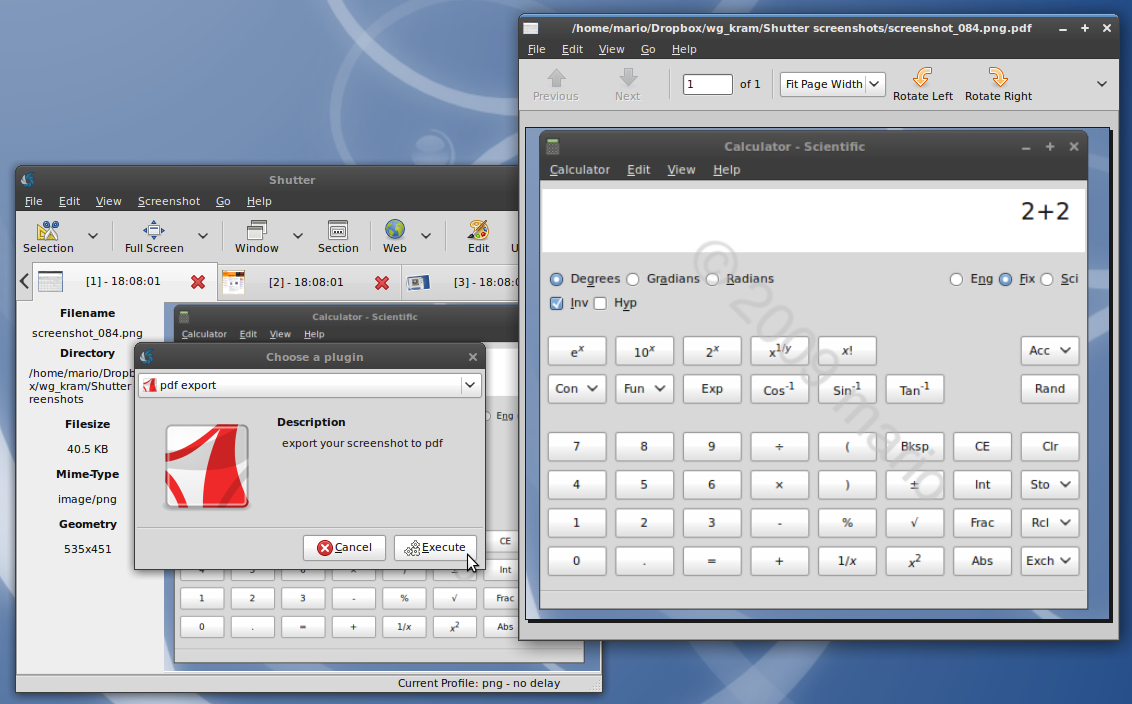Viewport: 1132px width, 704px height.
Task: Click the page number input field
Action: [707, 84]
